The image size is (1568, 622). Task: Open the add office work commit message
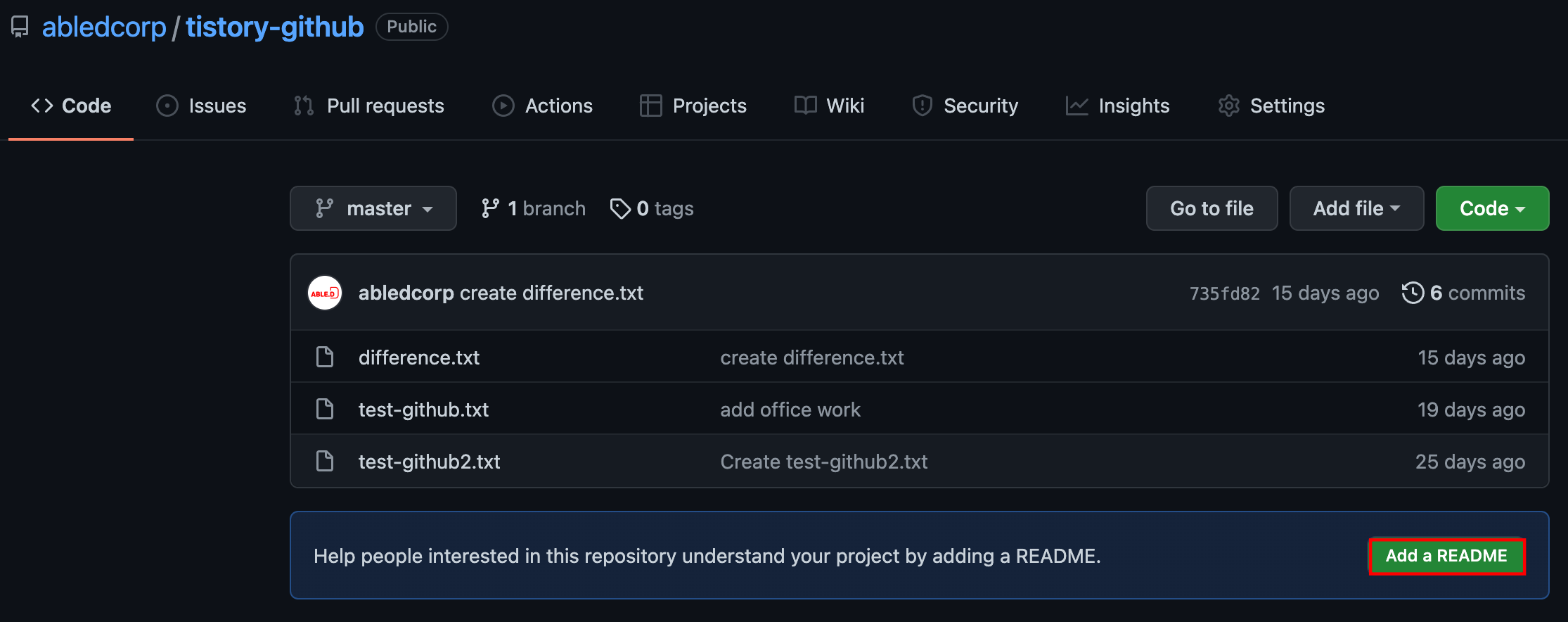click(x=790, y=410)
